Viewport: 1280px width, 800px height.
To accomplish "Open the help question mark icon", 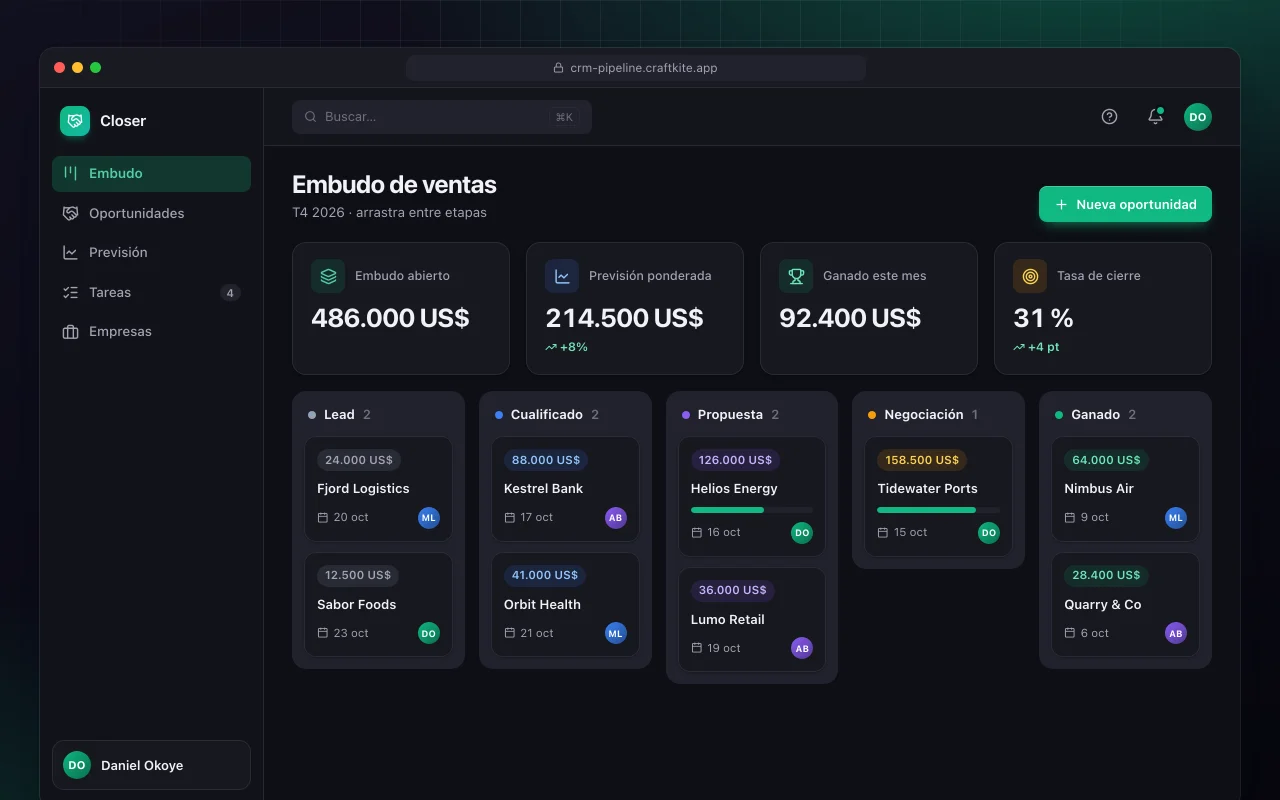I will [1109, 116].
